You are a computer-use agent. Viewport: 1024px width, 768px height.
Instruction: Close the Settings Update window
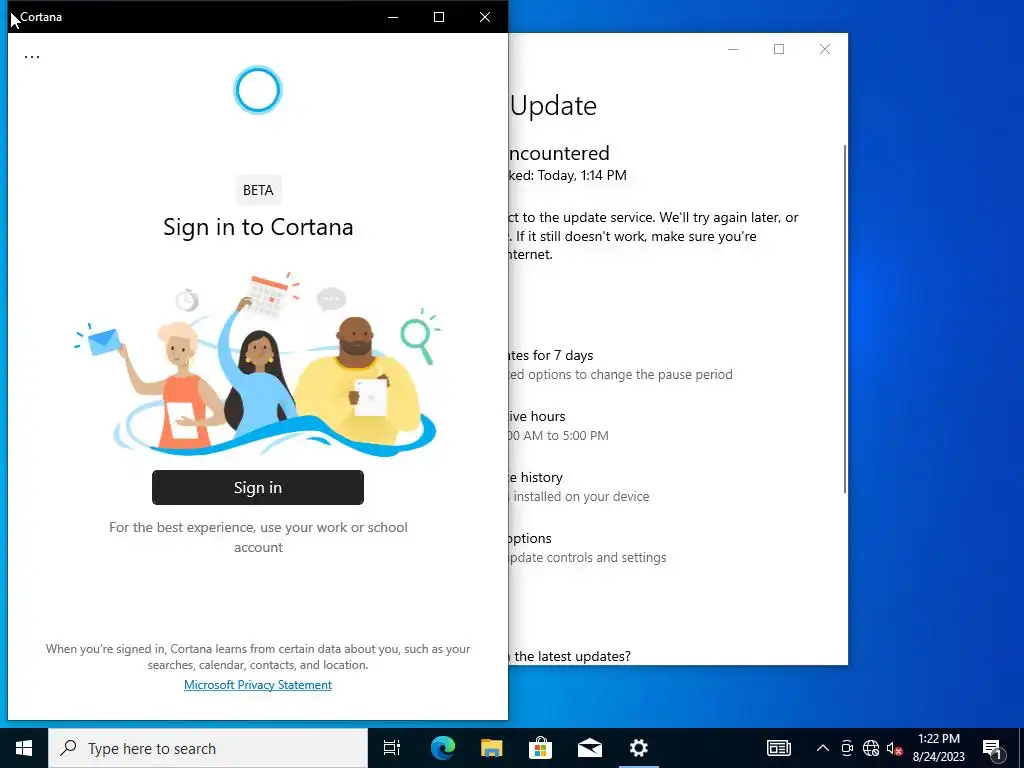pos(825,49)
